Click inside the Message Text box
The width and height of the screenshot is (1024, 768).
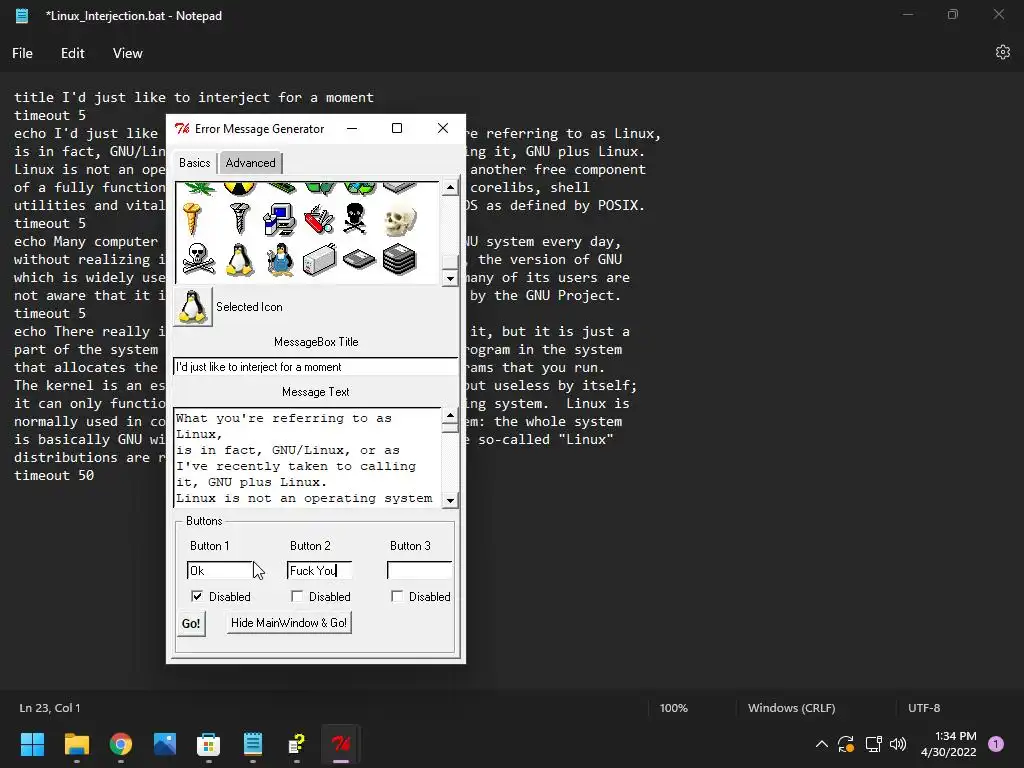(x=307, y=458)
